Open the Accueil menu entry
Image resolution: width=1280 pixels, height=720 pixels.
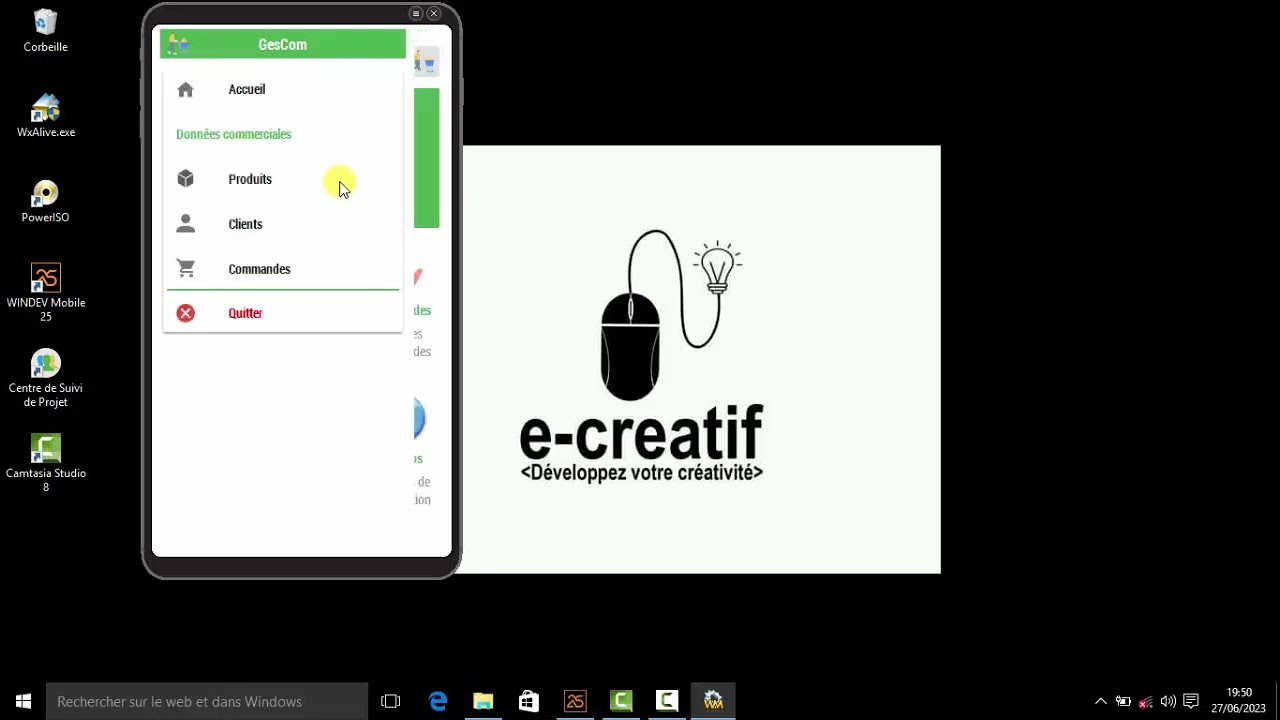pos(283,89)
